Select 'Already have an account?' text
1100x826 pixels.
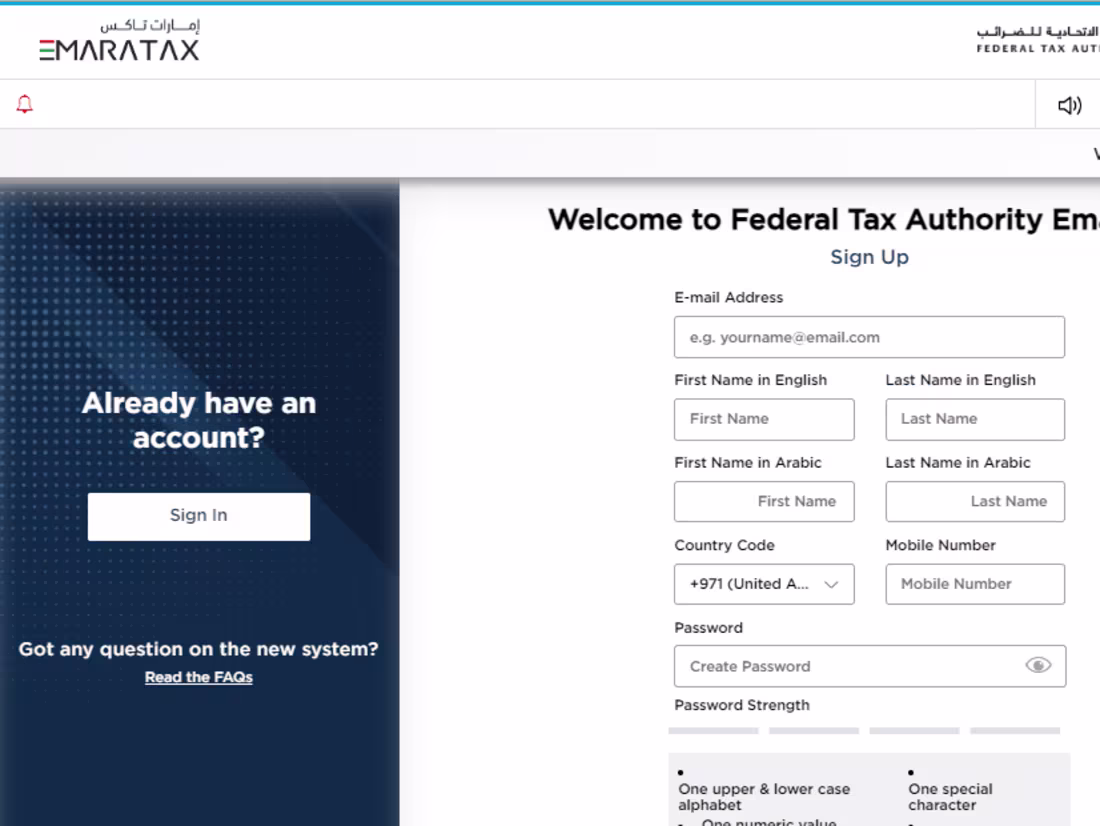click(x=199, y=420)
